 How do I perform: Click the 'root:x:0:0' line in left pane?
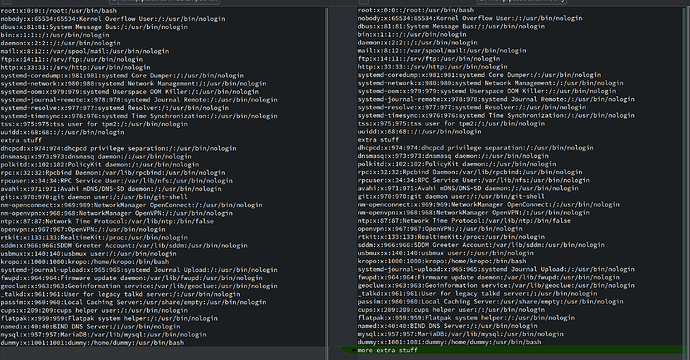tap(59, 11)
